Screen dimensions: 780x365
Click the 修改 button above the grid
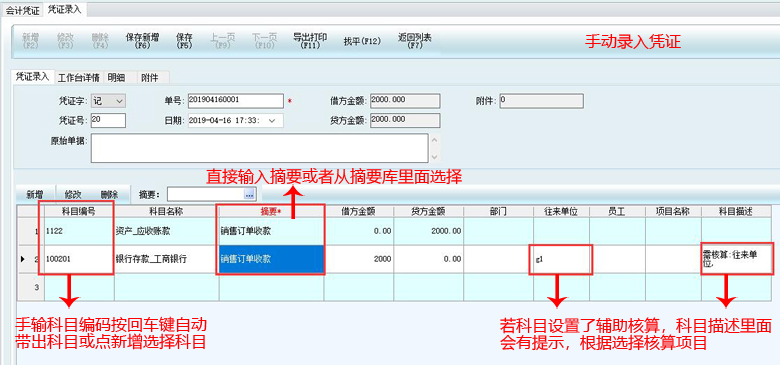coord(73,194)
